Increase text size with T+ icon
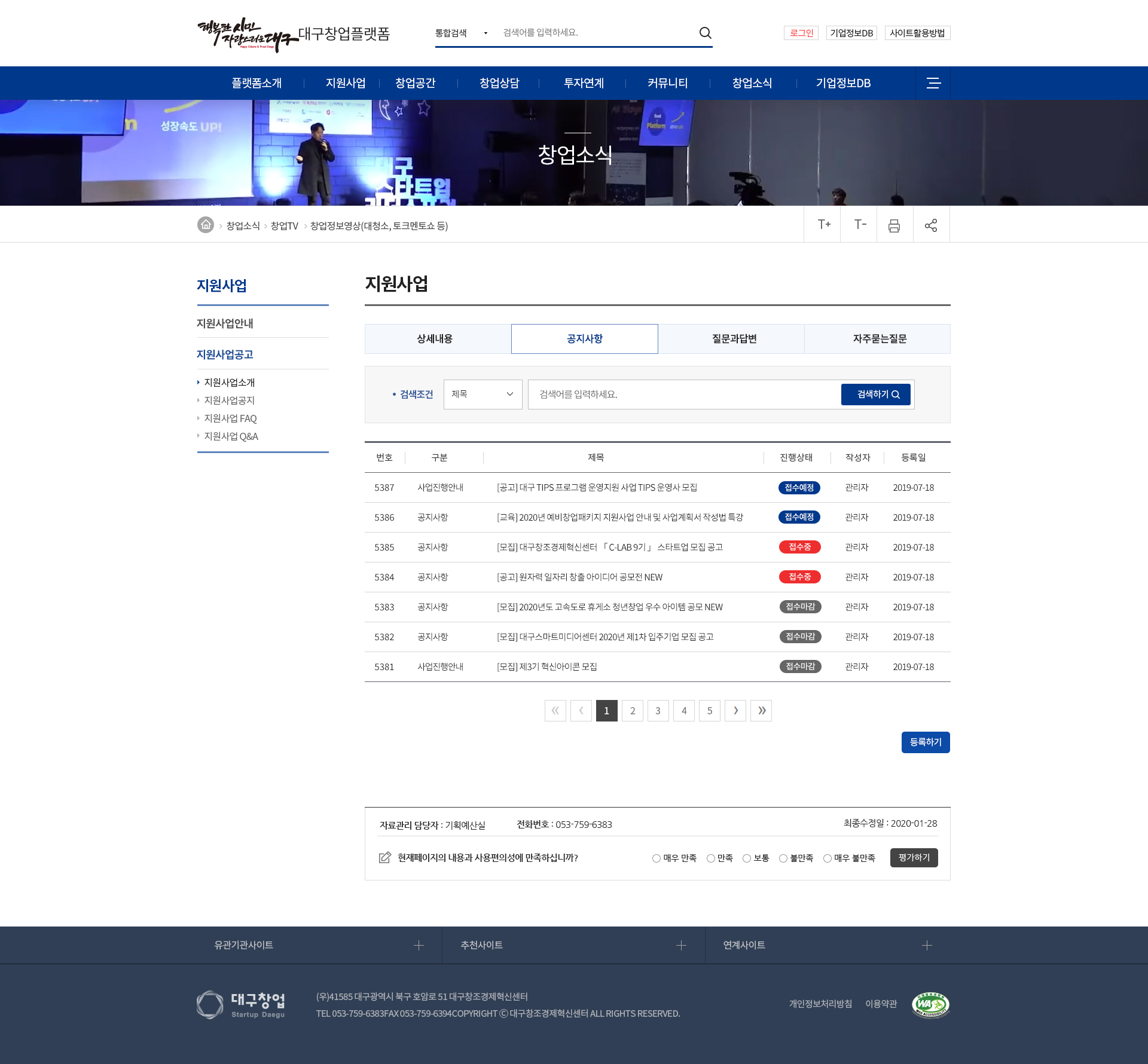 click(x=823, y=225)
